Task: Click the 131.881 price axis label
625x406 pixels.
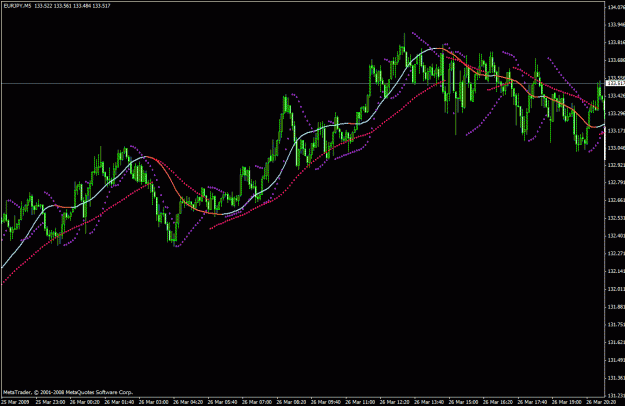Action: (616, 307)
